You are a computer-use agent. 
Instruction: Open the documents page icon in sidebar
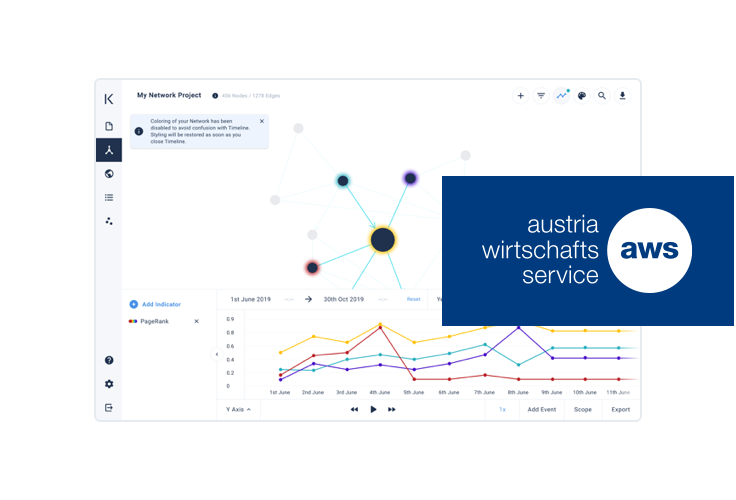coord(109,126)
